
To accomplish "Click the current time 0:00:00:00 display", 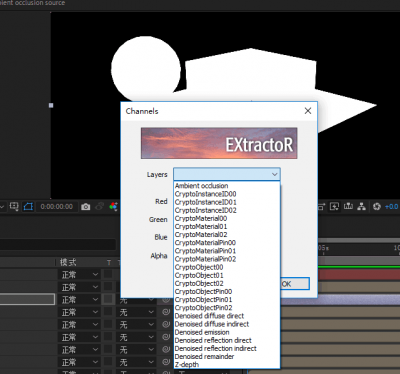I will tap(57, 207).
